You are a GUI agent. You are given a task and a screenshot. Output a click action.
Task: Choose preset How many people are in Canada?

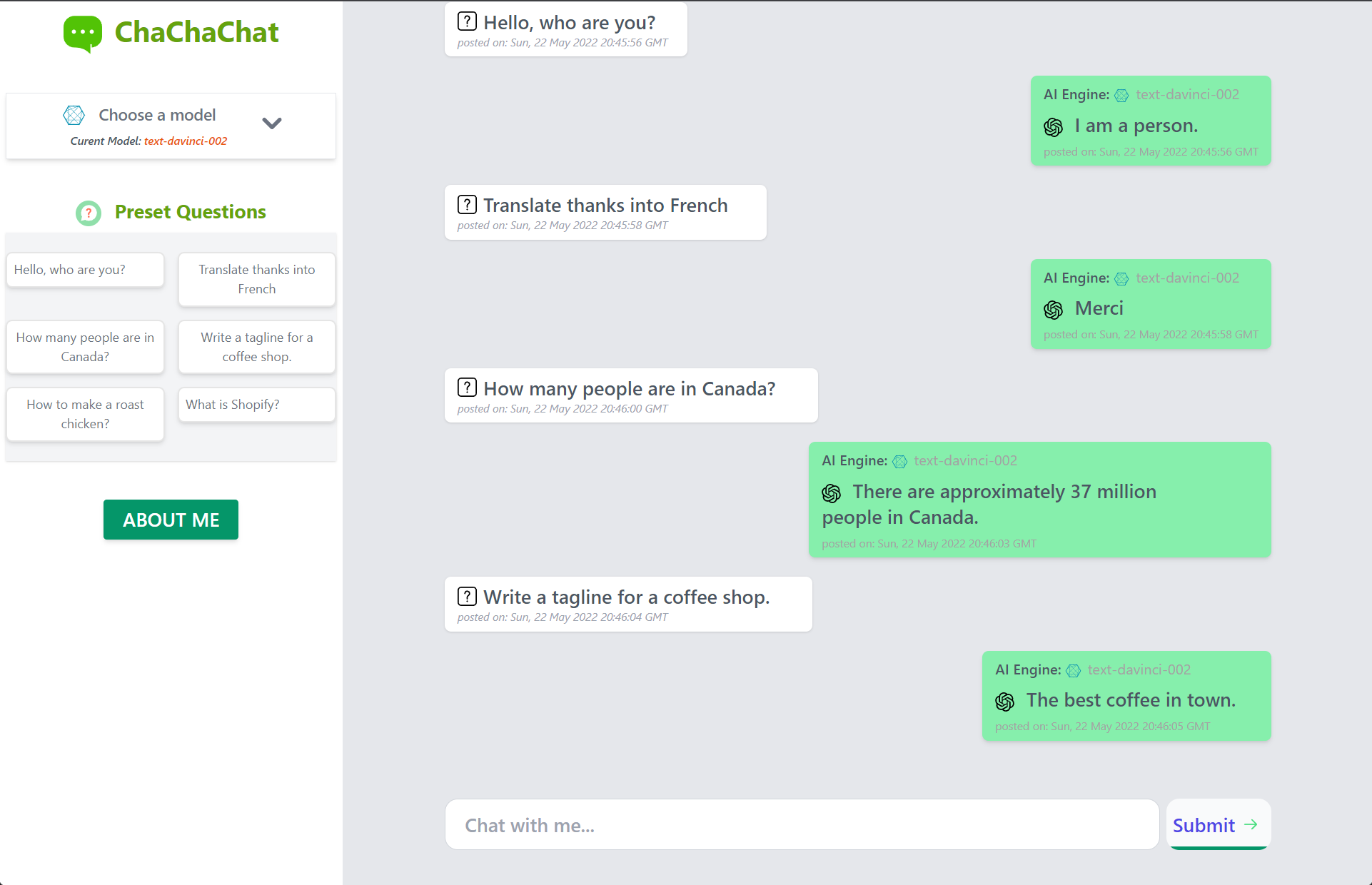point(85,347)
